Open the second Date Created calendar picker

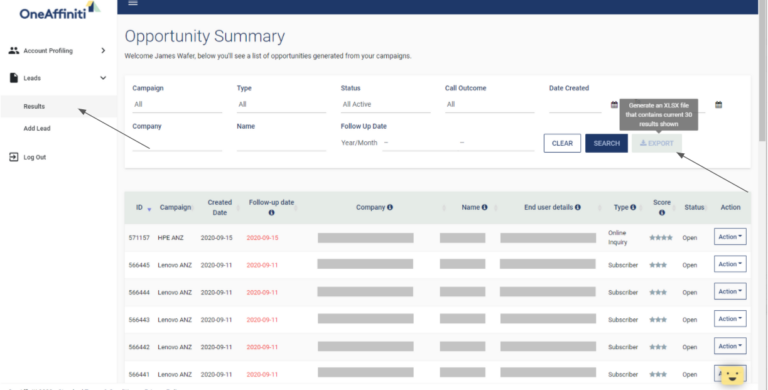point(719,104)
